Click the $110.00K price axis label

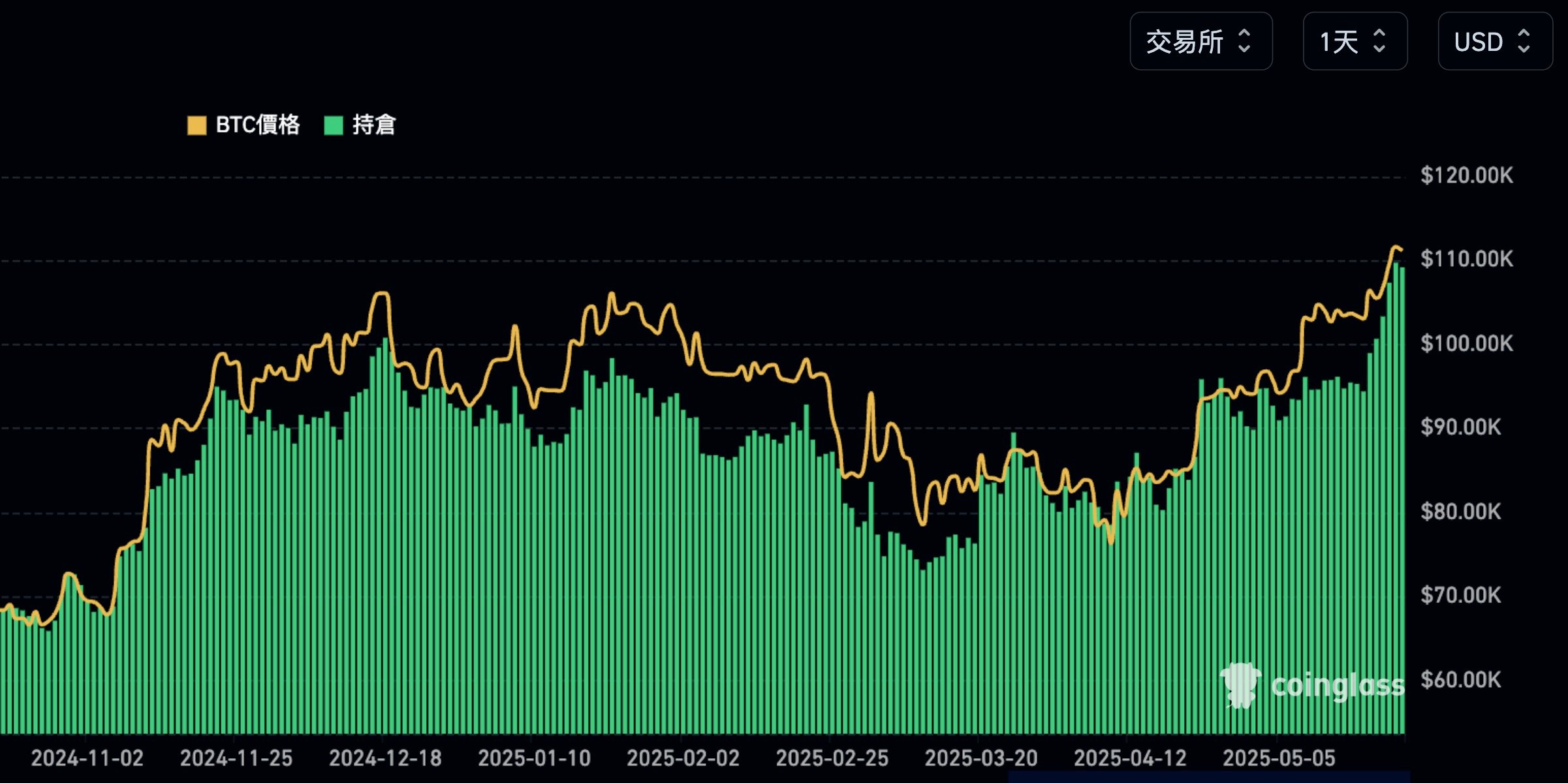tap(1467, 259)
